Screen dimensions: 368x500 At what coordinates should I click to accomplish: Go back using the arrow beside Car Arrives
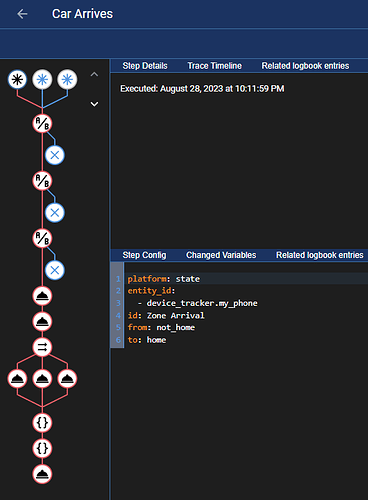22,14
